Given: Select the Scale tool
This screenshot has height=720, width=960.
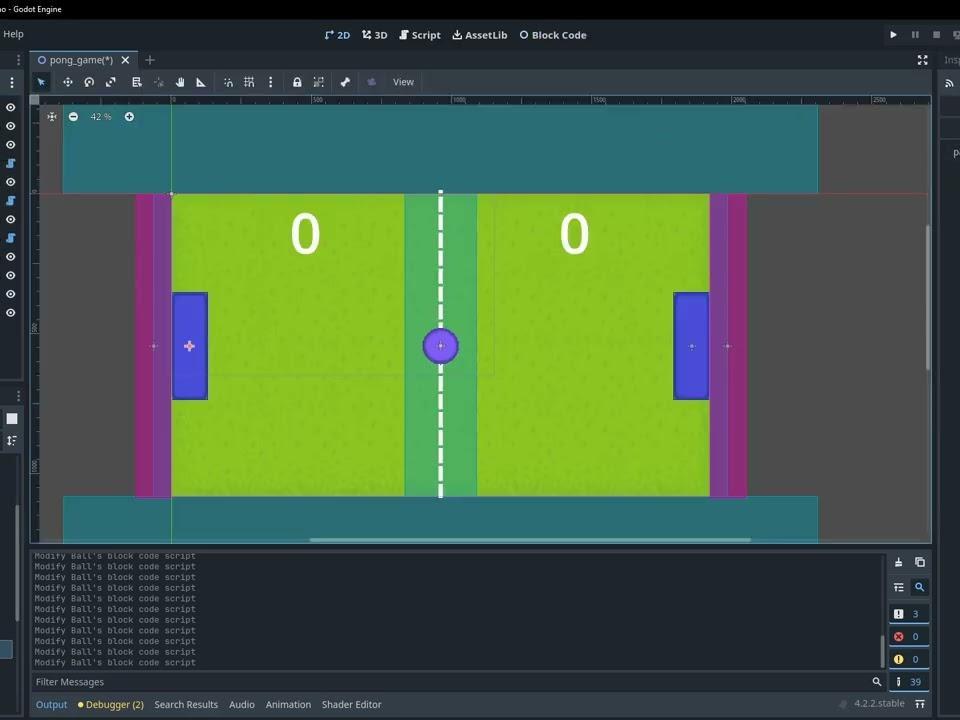Looking at the screenshot, I should pos(110,82).
